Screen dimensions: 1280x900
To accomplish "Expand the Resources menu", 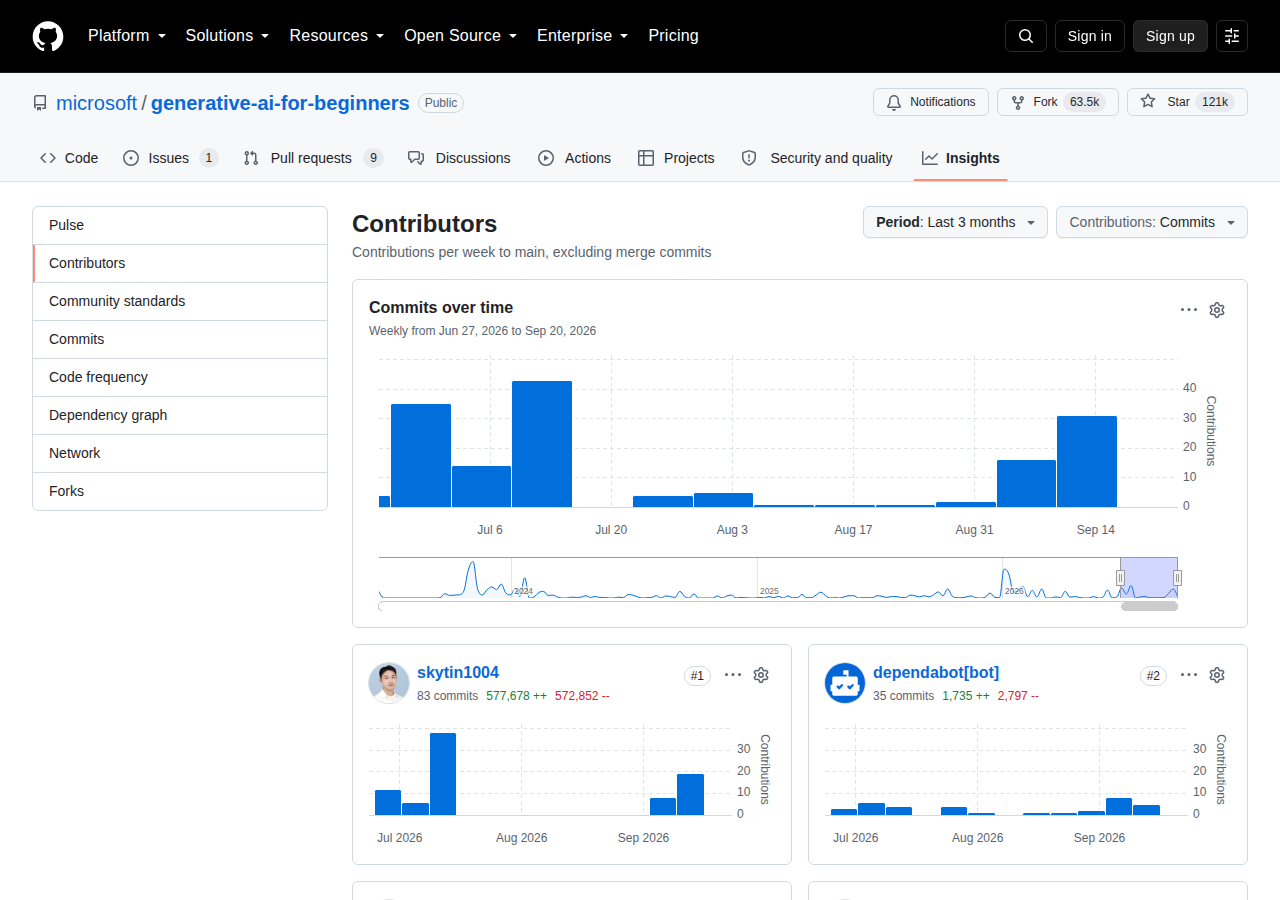I will (x=337, y=36).
